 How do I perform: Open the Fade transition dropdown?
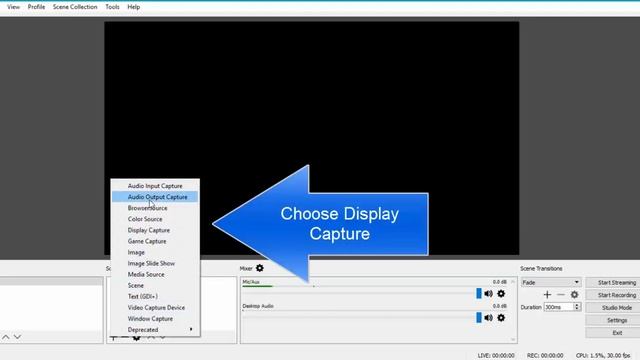click(551, 282)
